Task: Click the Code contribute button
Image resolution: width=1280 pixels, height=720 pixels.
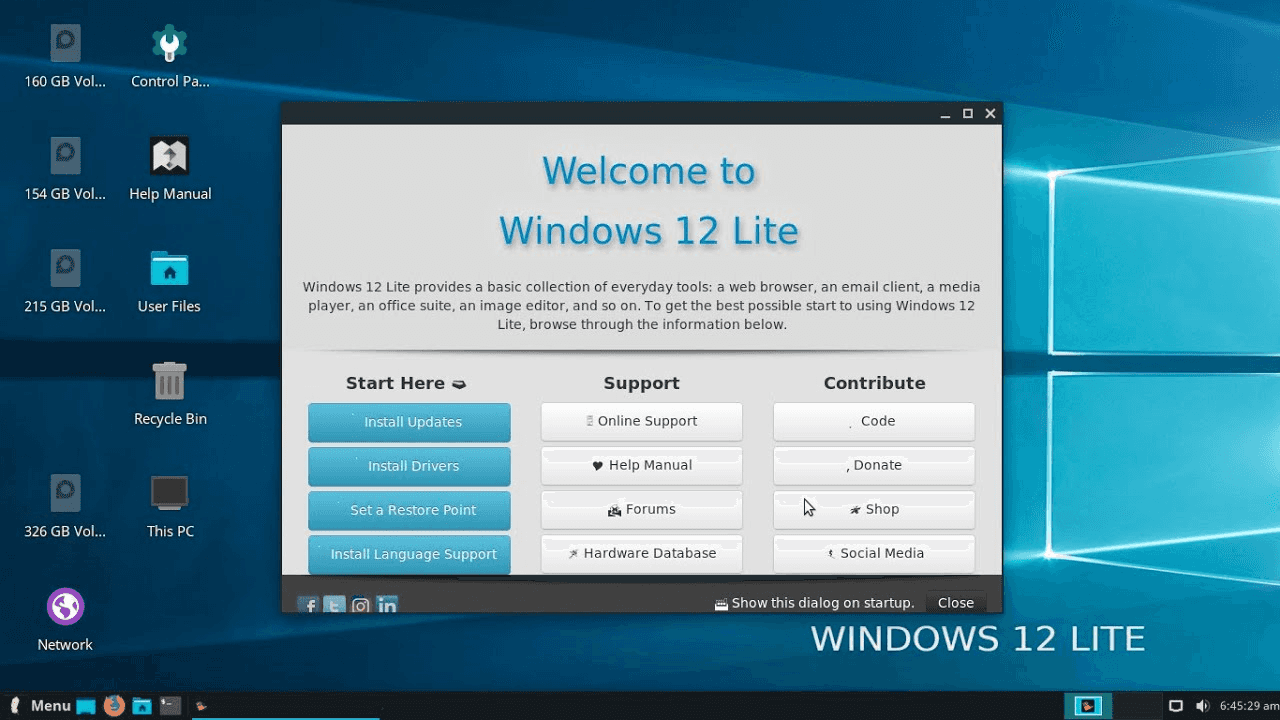Action: (x=874, y=421)
